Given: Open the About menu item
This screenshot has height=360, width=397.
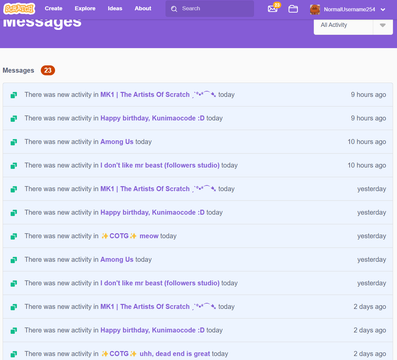Looking at the screenshot, I should 143,8.
